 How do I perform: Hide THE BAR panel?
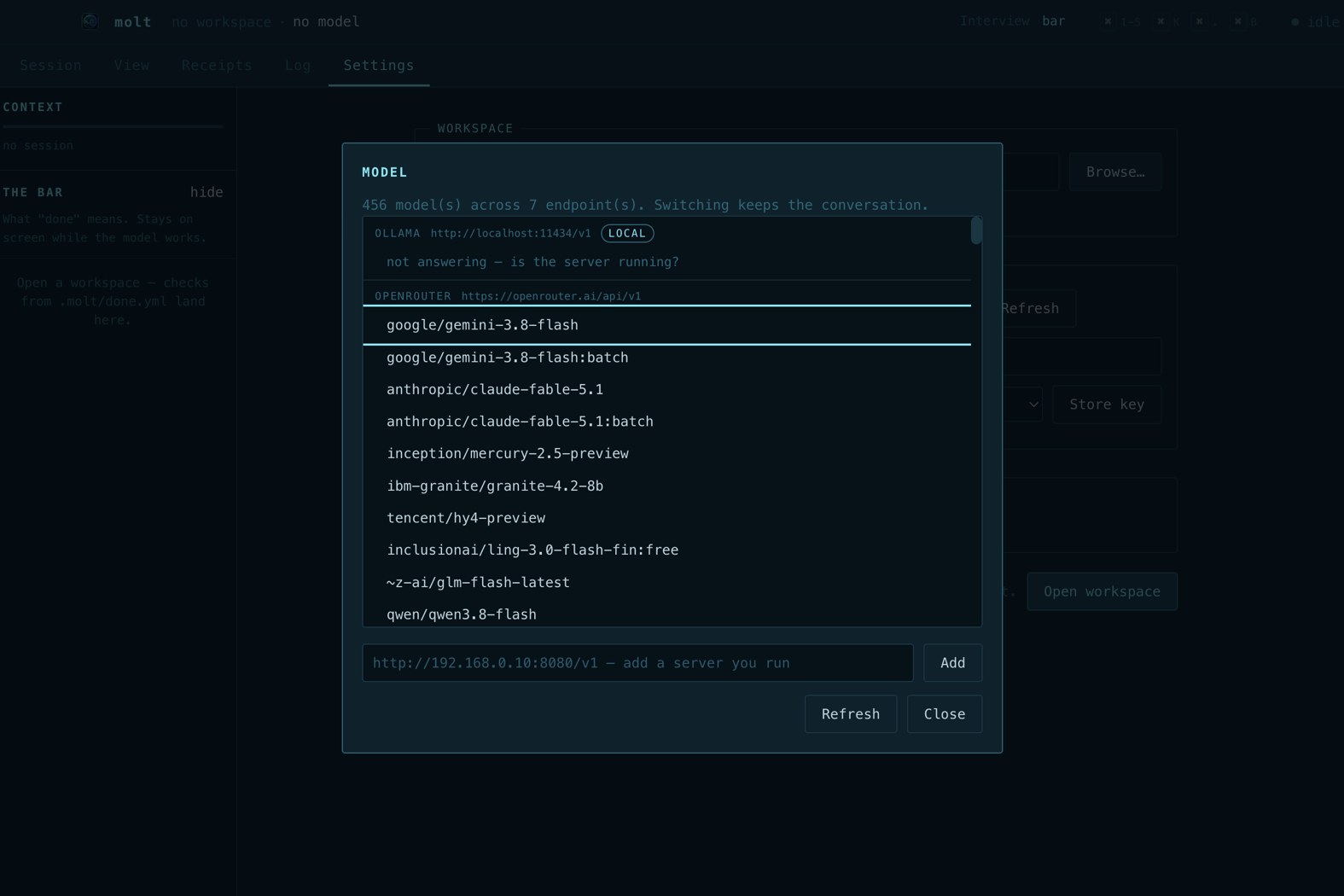(x=207, y=193)
